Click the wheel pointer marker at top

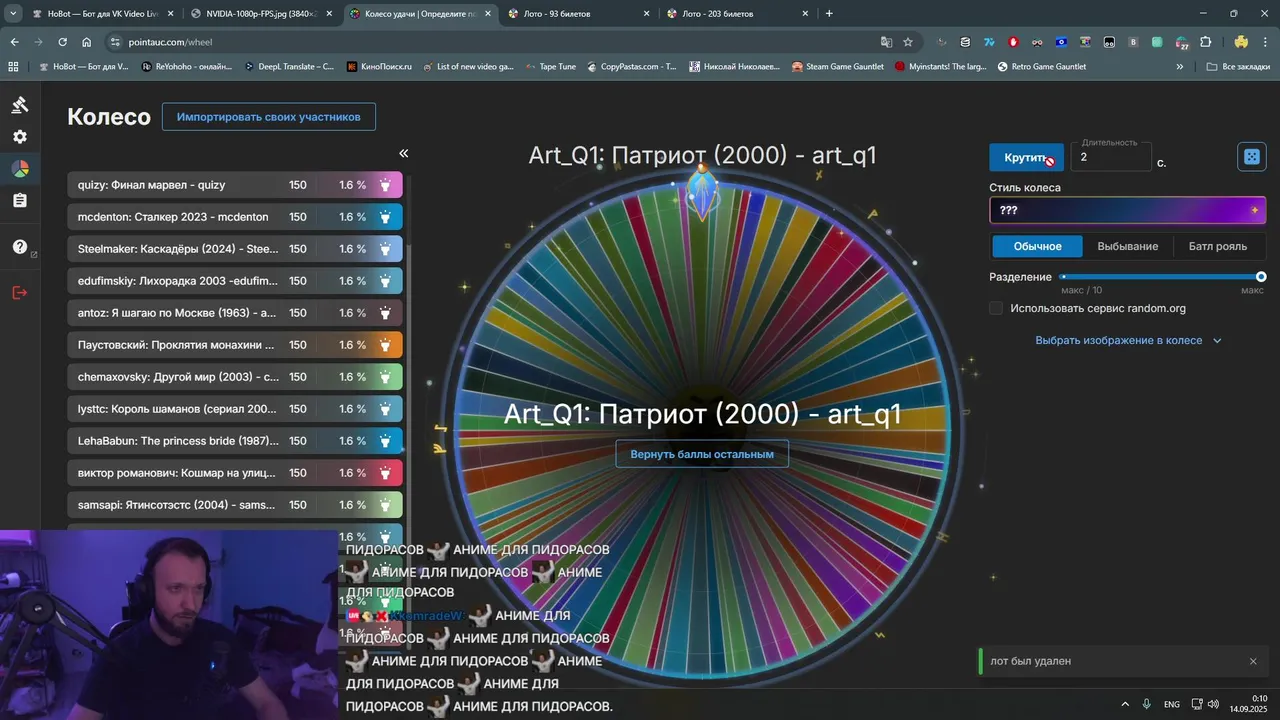point(702,192)
